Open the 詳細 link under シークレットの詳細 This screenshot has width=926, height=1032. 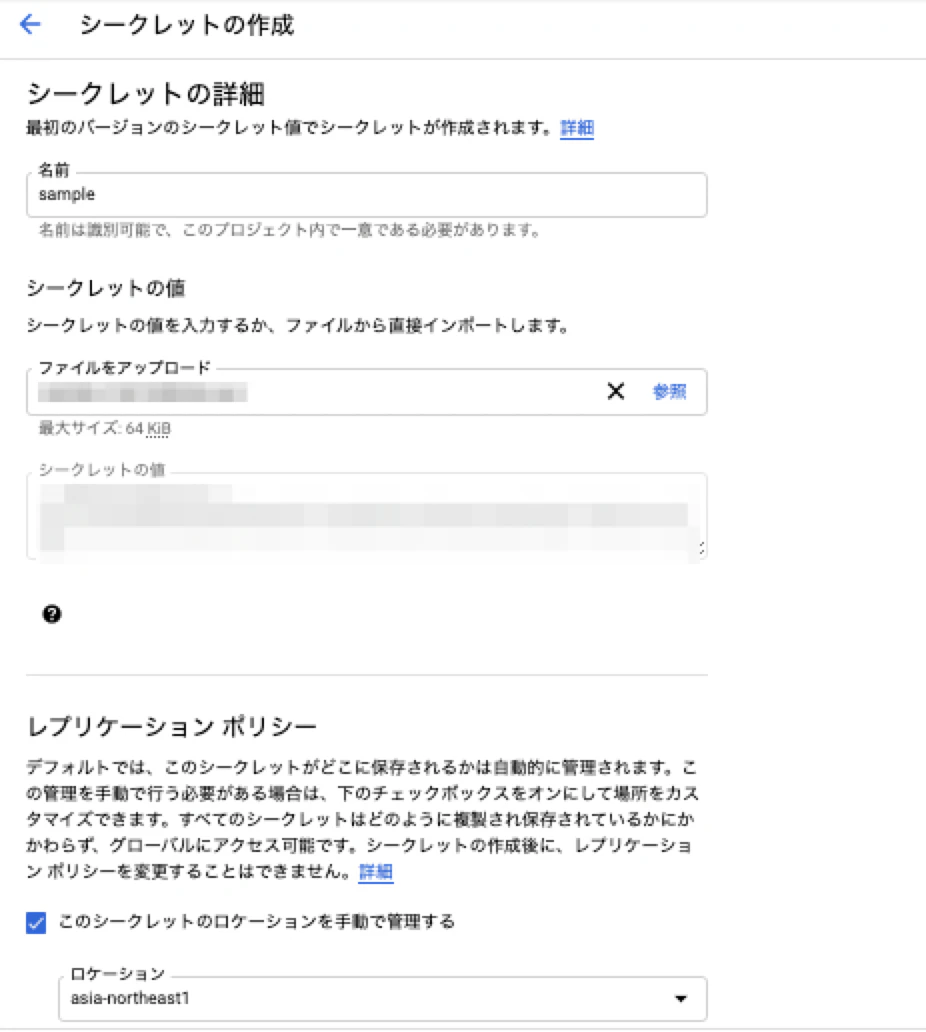[577, 128]
